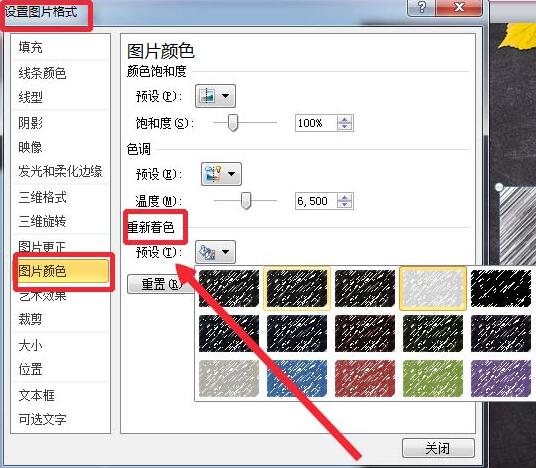
Task: Open the 位置 settings page
Action: (x=31, y=369)
